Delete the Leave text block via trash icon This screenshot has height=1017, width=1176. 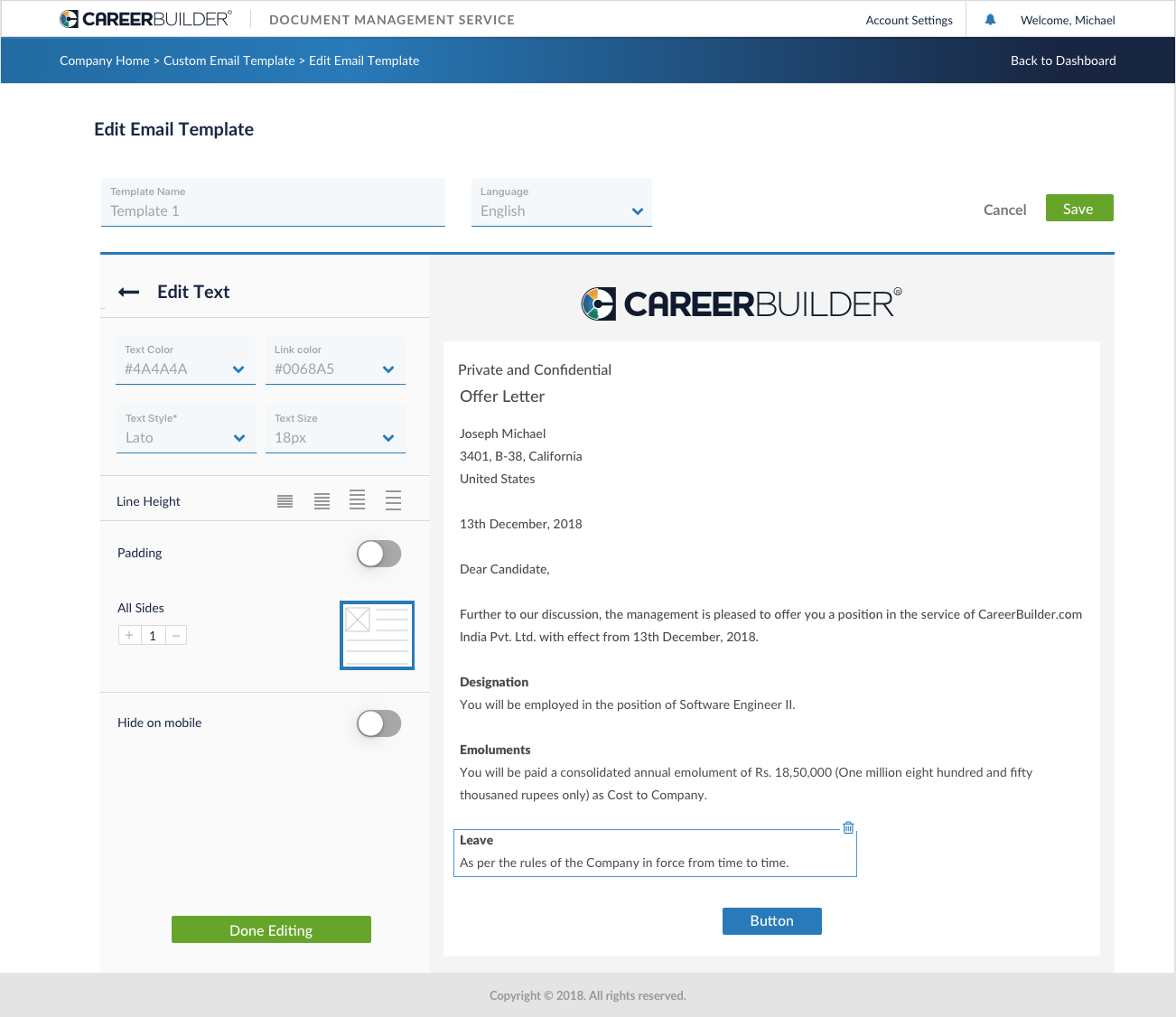coord(848,827)
